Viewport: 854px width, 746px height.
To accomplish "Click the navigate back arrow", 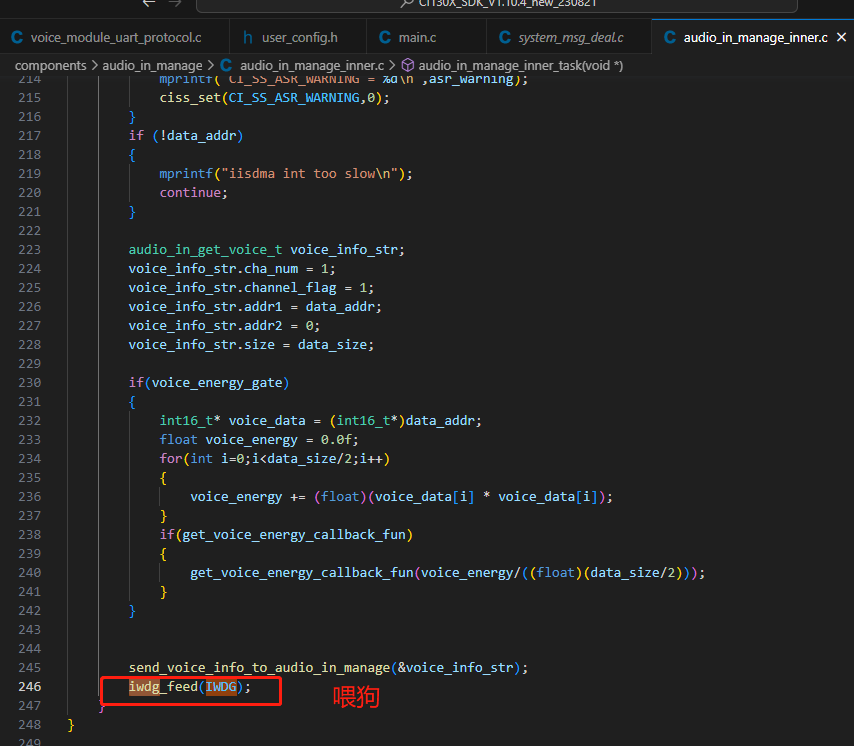I will pyautogui.click(x=149, y=3).
